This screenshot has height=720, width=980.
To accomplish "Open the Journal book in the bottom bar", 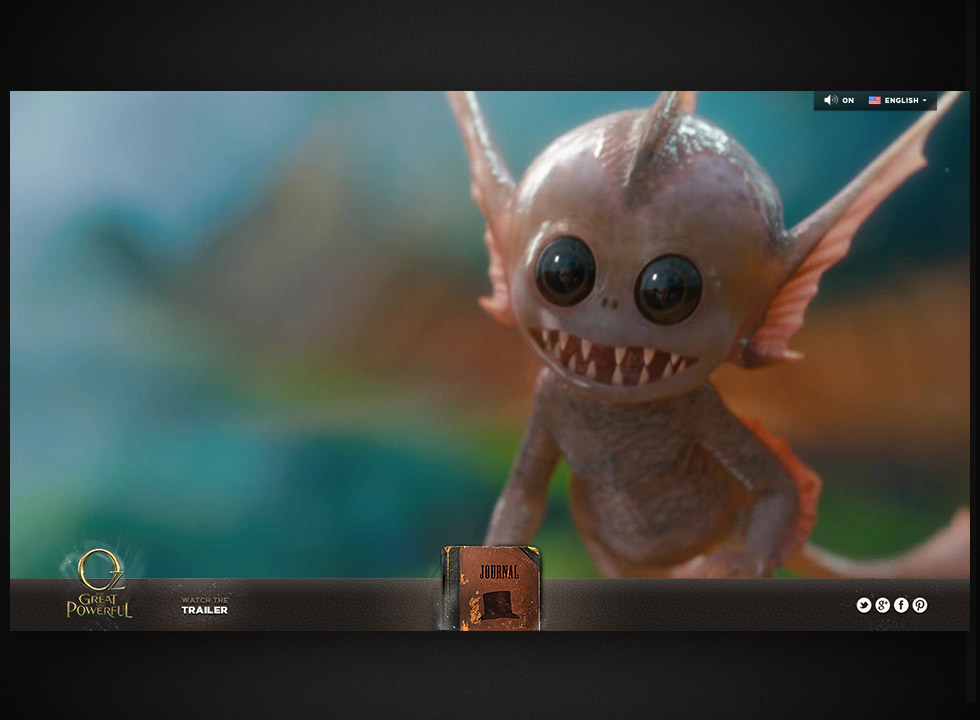I will [490, 590].
